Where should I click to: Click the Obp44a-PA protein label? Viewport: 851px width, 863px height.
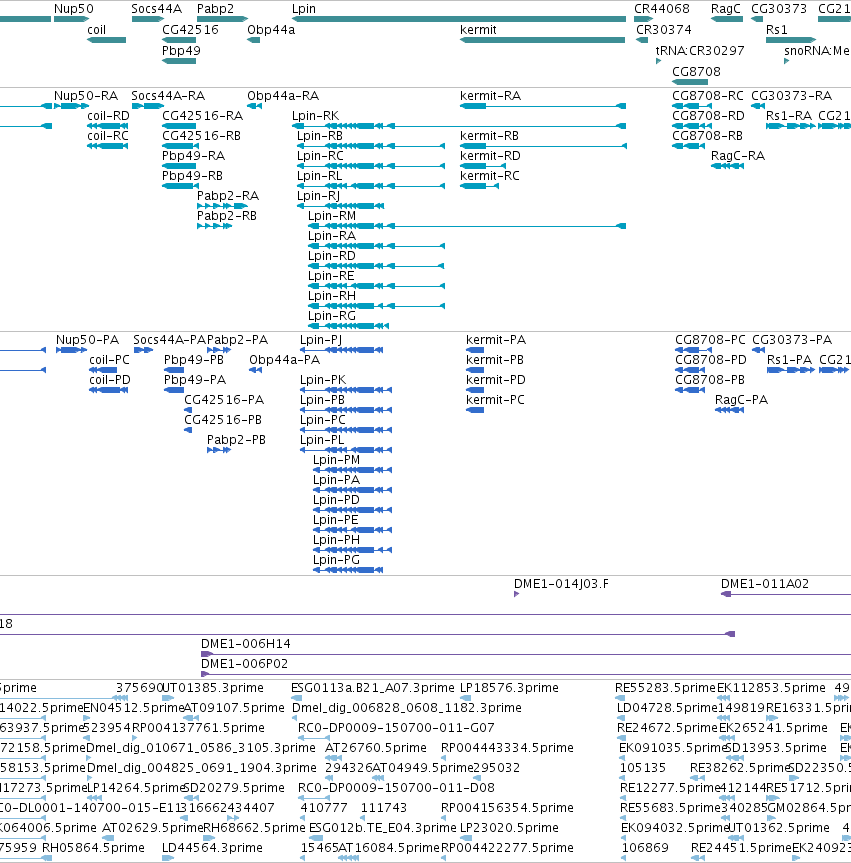[x=285, y=359]
